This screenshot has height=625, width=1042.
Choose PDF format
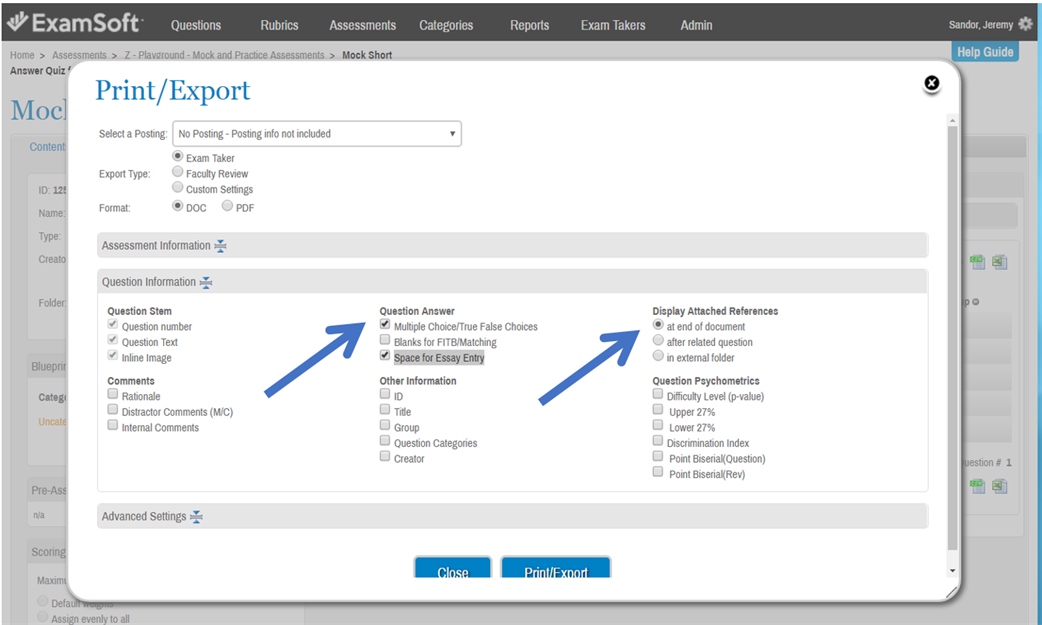pyautogui.click(x=227, y=206)
